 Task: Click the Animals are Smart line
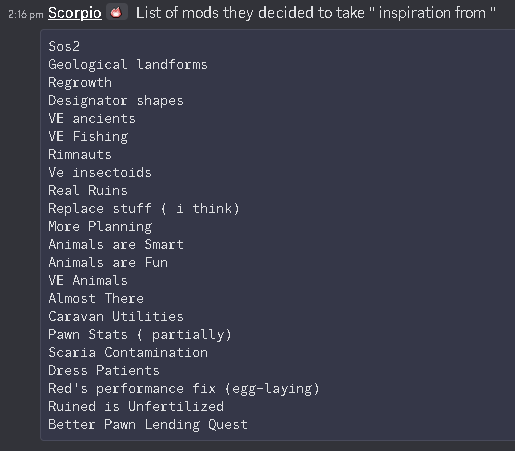116,244
